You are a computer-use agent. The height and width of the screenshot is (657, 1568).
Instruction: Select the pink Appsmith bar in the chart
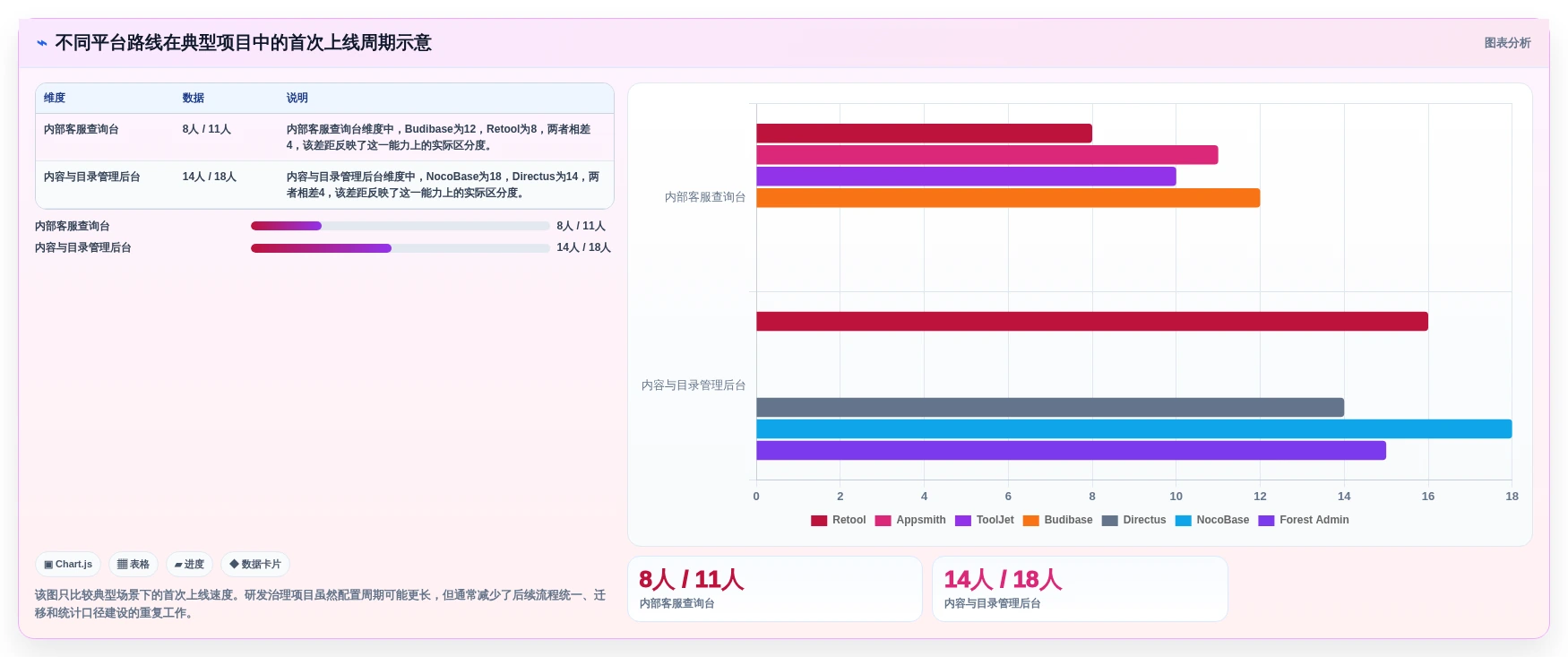pos(987,155)
